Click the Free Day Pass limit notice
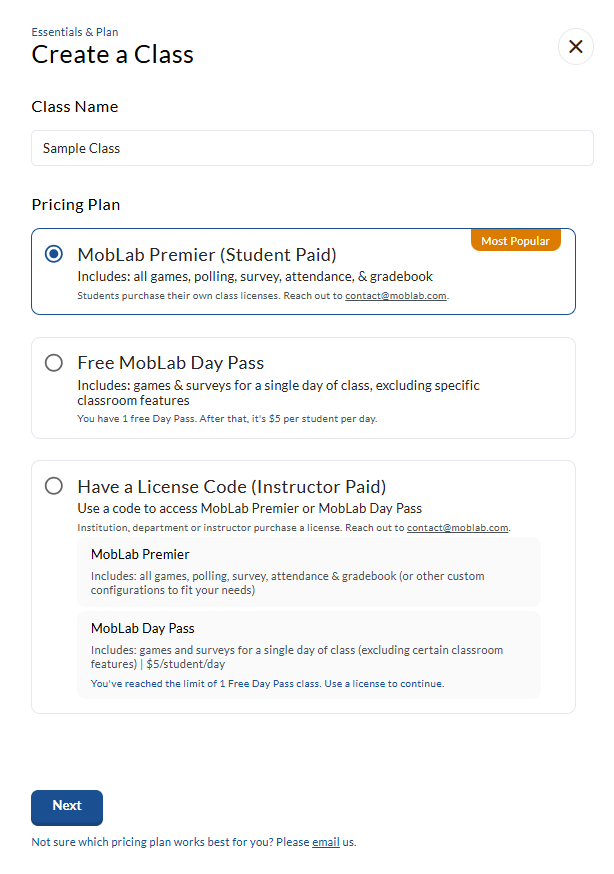 point(267,684)
